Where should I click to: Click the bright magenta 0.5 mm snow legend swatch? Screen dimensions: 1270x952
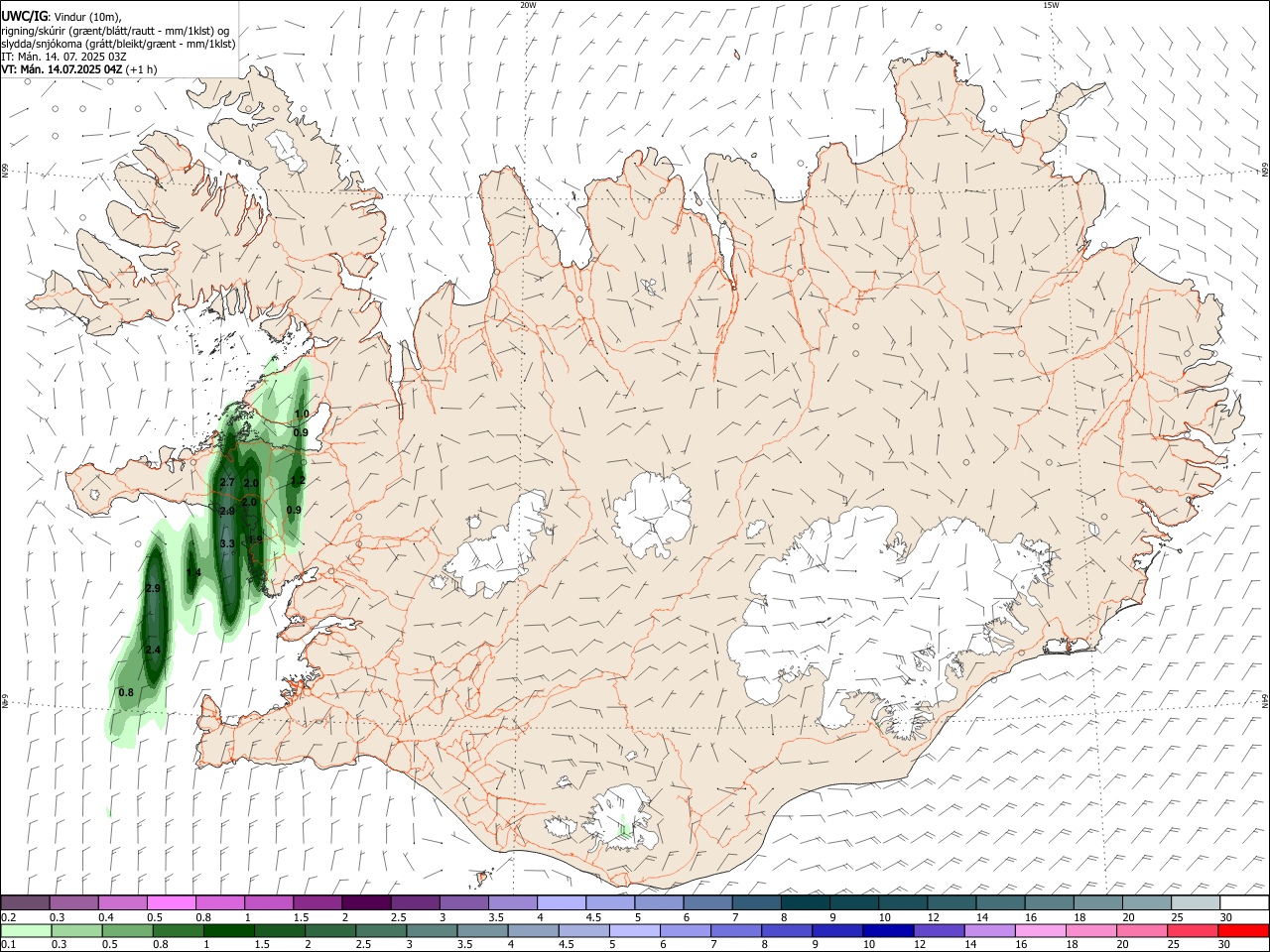[x=171, y=903]
